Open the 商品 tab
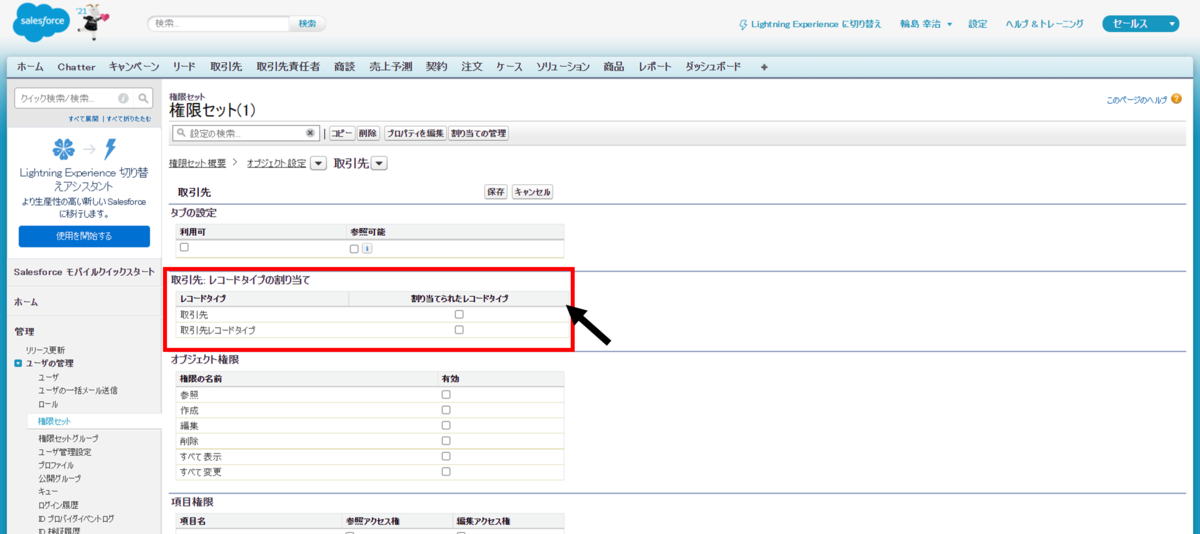1200x534 pixels. pyautogui.click(x=614, y=67)
